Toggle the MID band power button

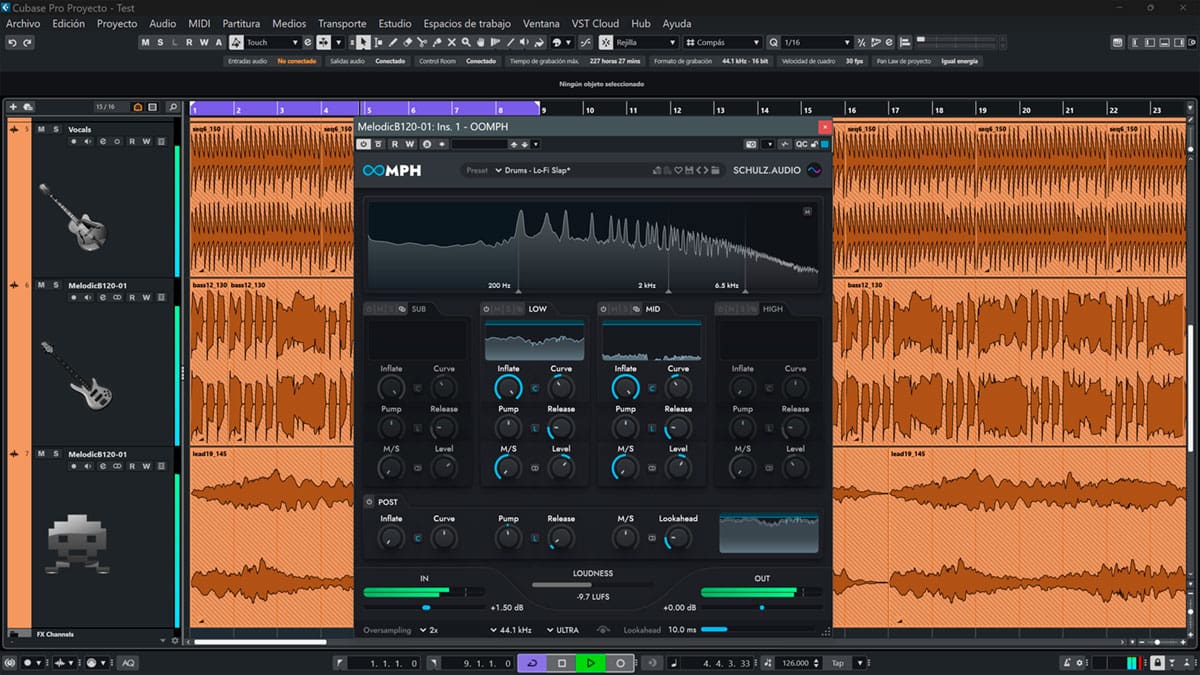603,309
